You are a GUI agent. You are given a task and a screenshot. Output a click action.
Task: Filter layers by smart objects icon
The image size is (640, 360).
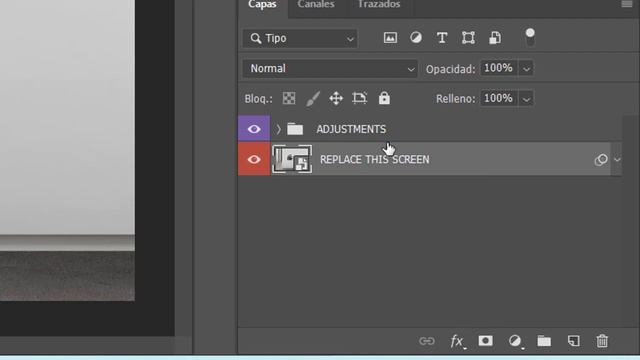495,38
